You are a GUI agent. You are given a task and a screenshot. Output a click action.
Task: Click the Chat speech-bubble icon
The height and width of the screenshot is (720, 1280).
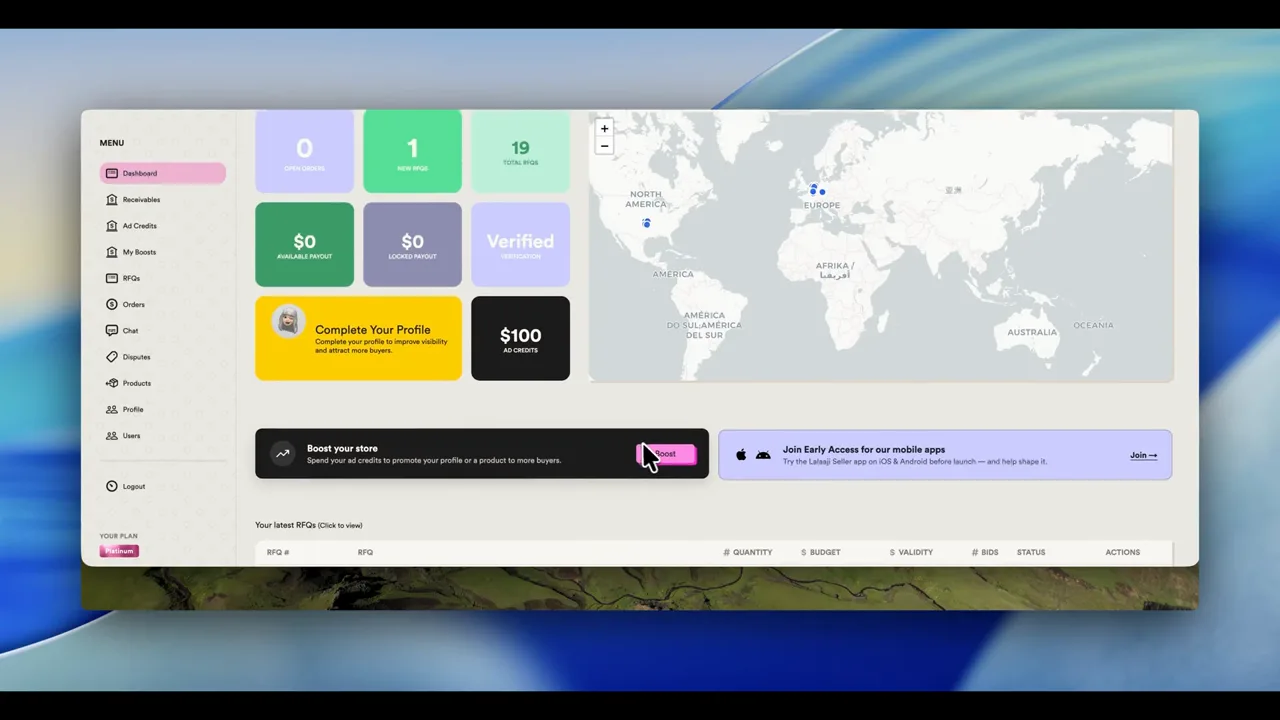click(112, 331)
